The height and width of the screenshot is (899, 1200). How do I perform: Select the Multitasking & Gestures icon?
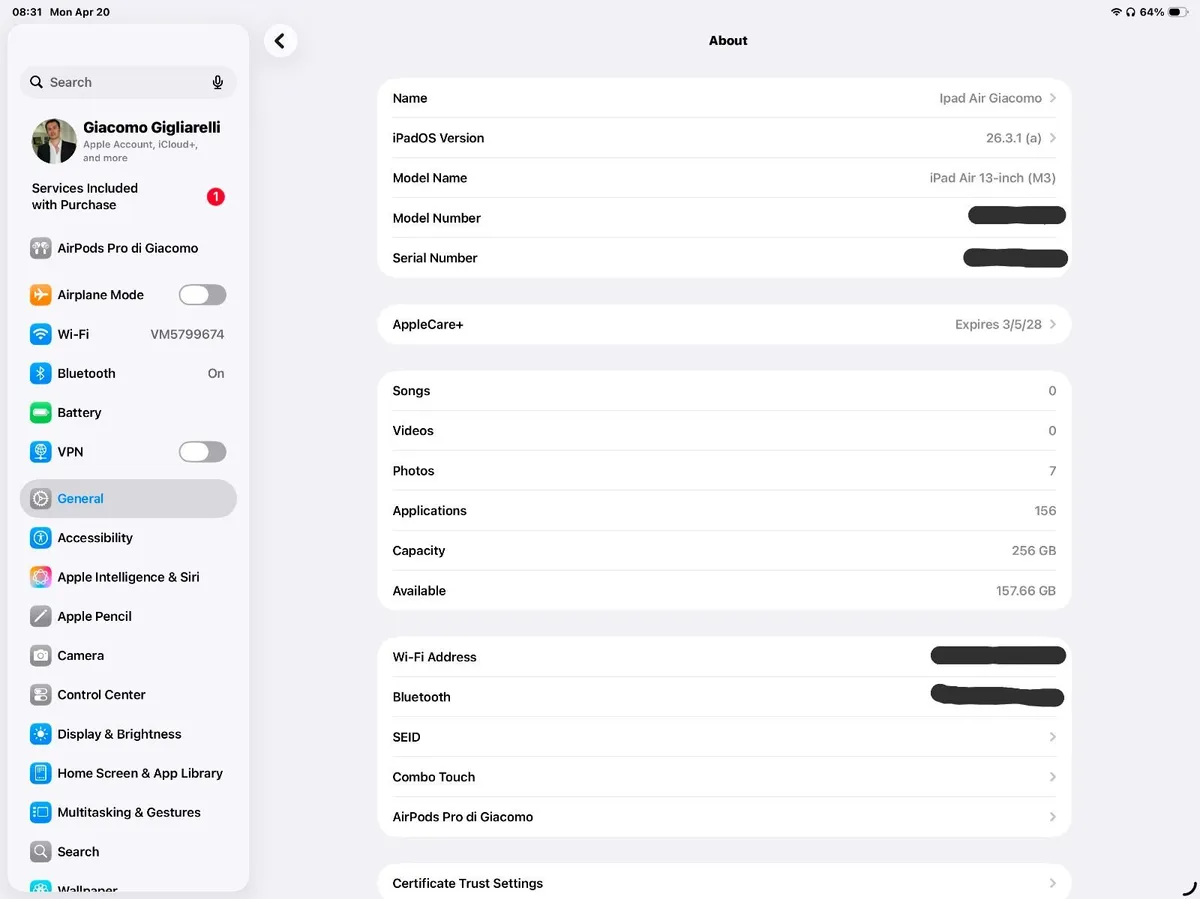tap(40, 812)
